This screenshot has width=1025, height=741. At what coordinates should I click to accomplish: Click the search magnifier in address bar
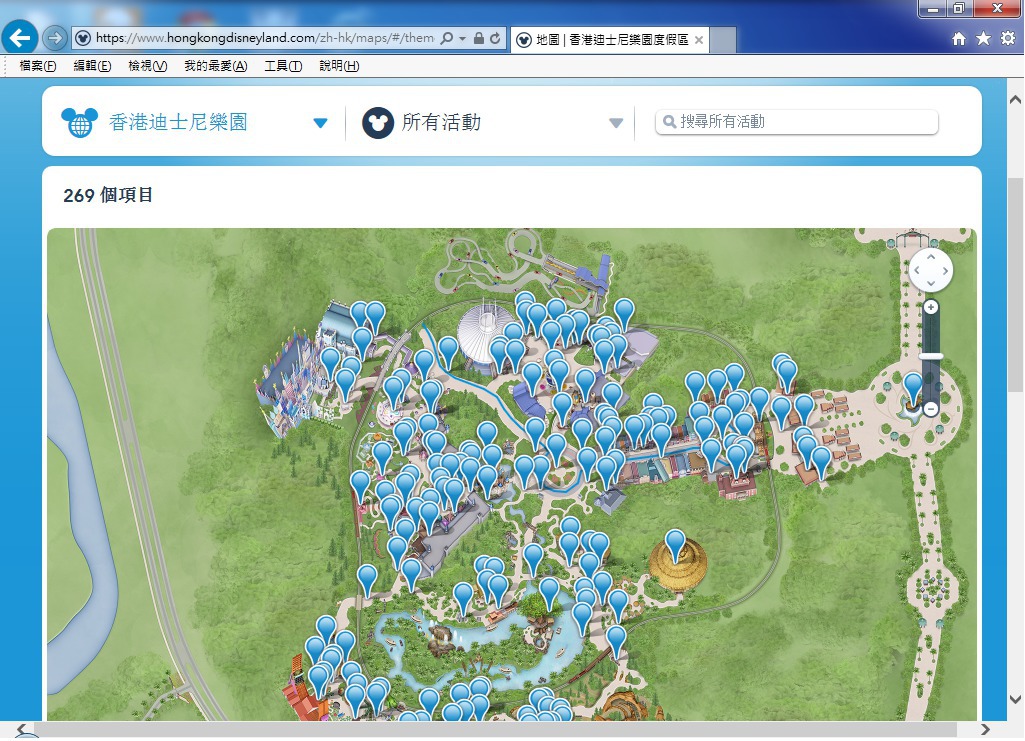tap(446, 39)
